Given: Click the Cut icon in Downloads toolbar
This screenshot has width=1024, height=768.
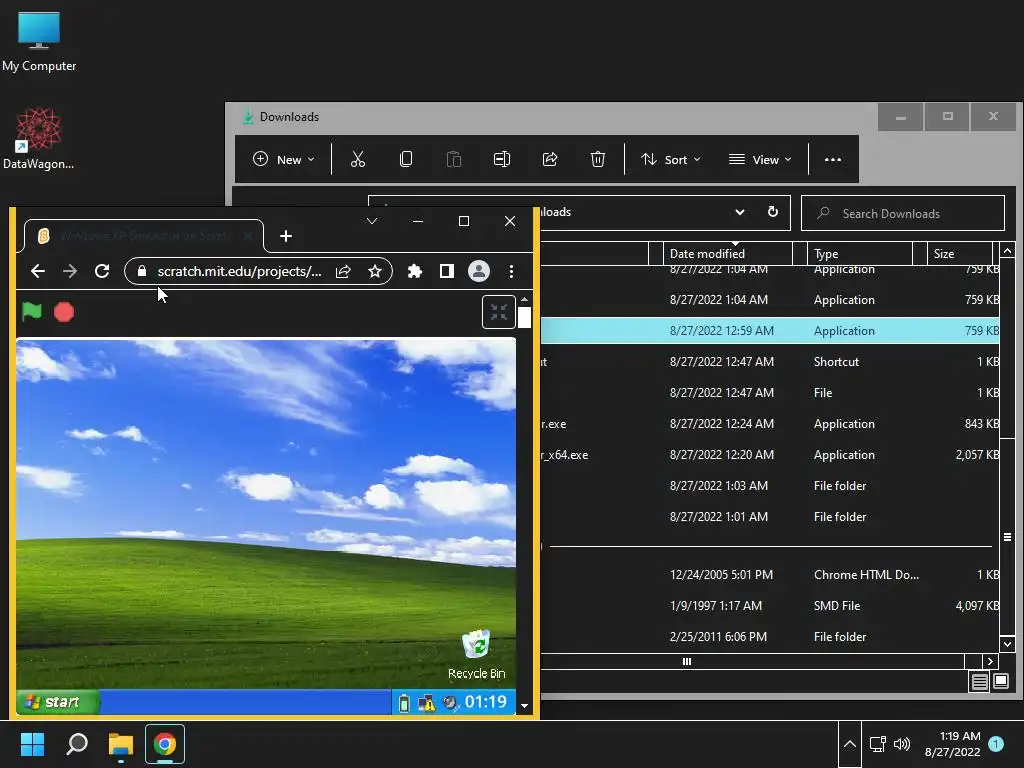Looking at the screenshot, I should (x=358, y=159).
